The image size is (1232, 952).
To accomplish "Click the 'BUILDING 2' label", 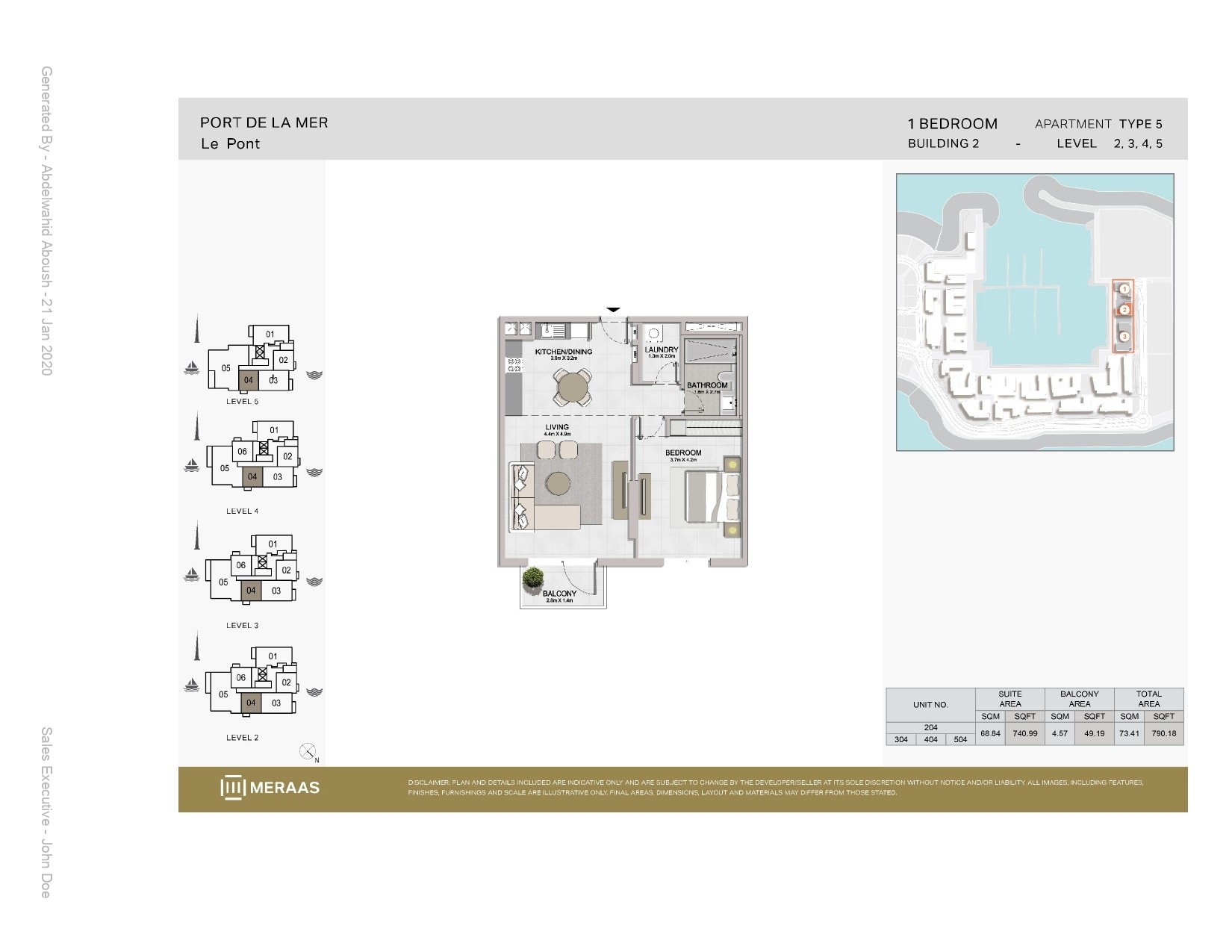I will click(943, 143).
